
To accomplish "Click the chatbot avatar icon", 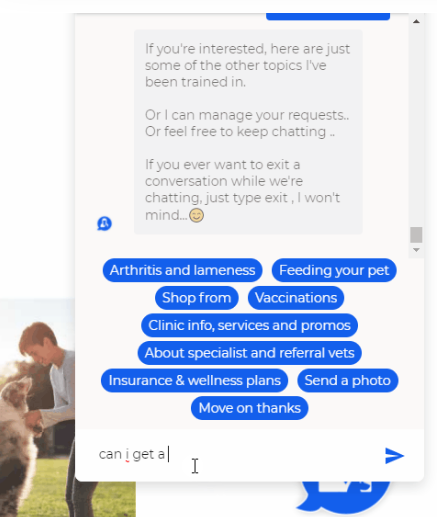I will [104, 223].
